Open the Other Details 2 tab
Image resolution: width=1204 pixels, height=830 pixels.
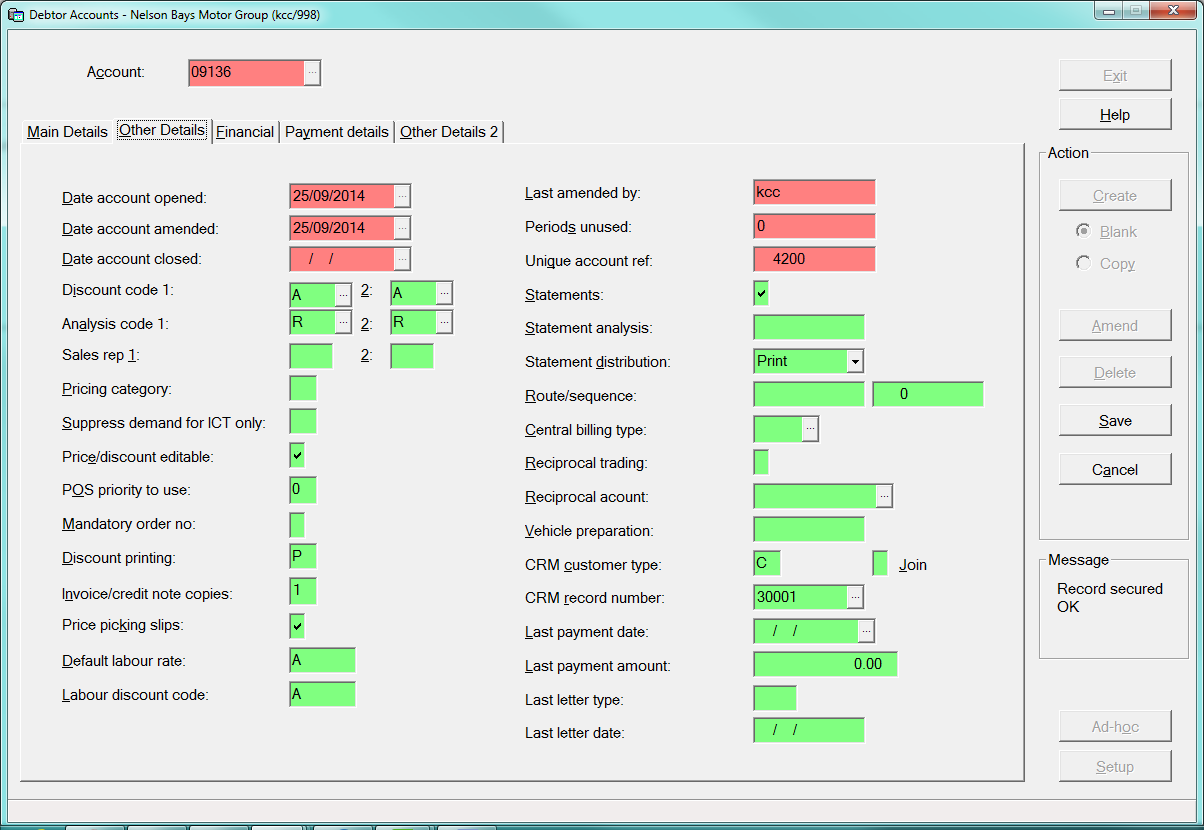pos(449,132)
